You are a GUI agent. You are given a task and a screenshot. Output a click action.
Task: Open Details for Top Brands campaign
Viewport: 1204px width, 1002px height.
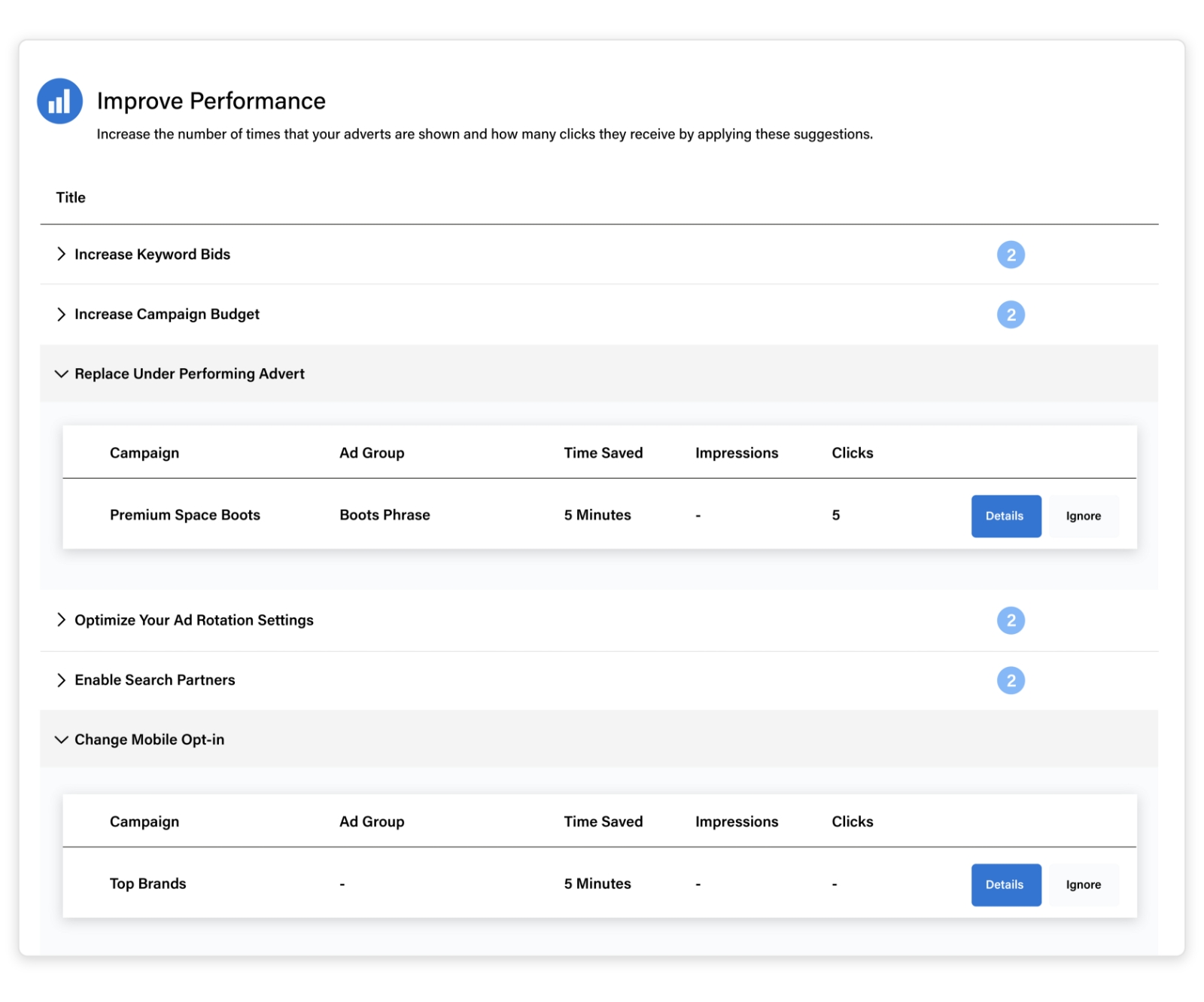(1005, 885)
